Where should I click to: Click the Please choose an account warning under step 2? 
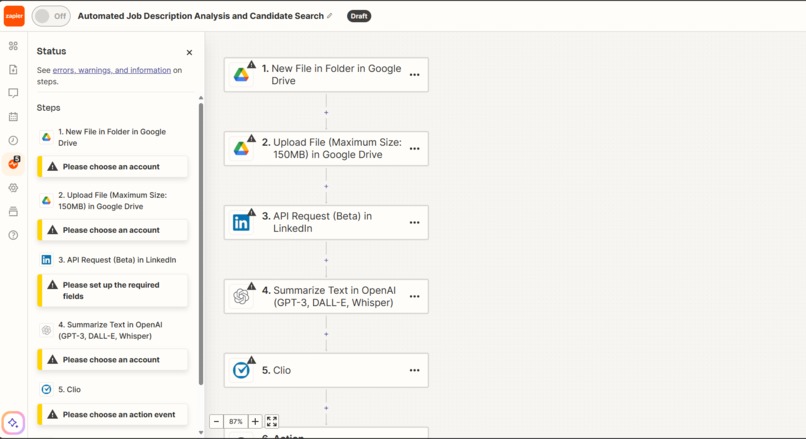coord(113,230)
